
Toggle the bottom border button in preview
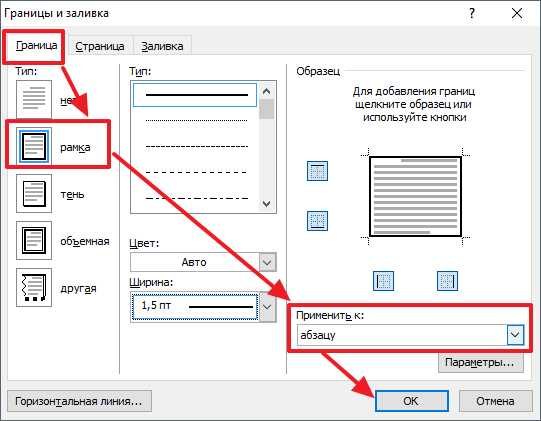pos(317,221)
